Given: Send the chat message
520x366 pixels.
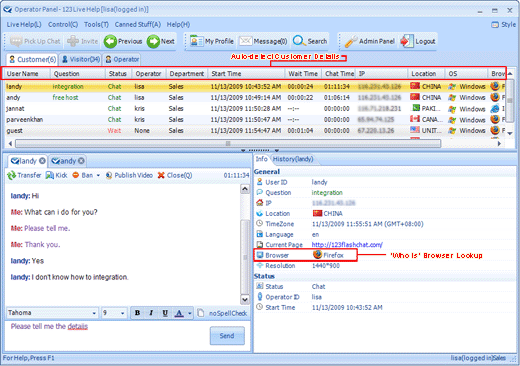Looking at the screenshot, I should [227, 336].
